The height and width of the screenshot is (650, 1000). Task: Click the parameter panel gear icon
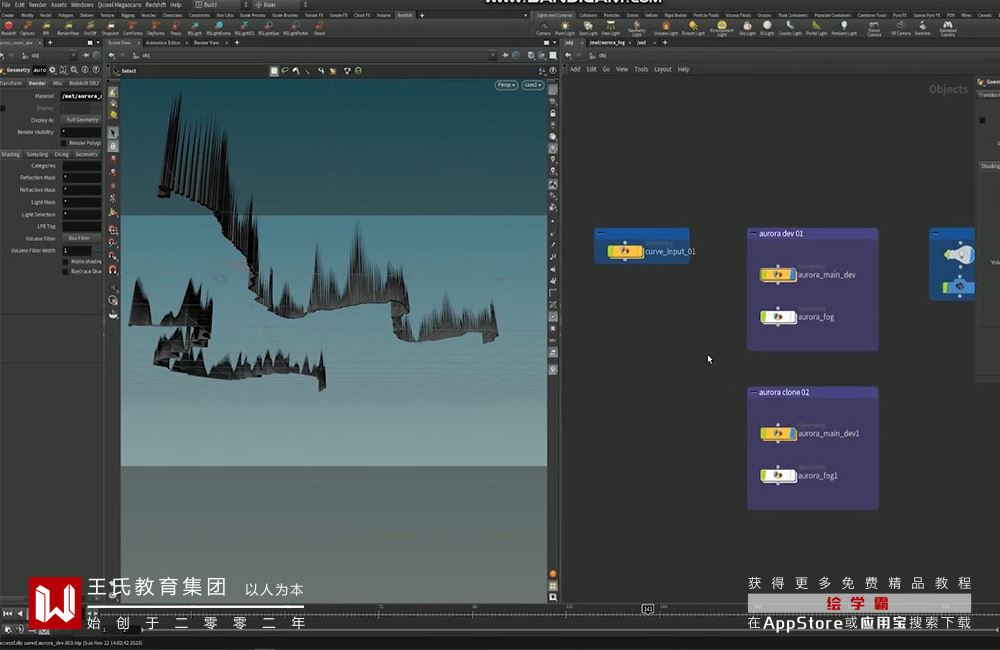tap(53, 70)
